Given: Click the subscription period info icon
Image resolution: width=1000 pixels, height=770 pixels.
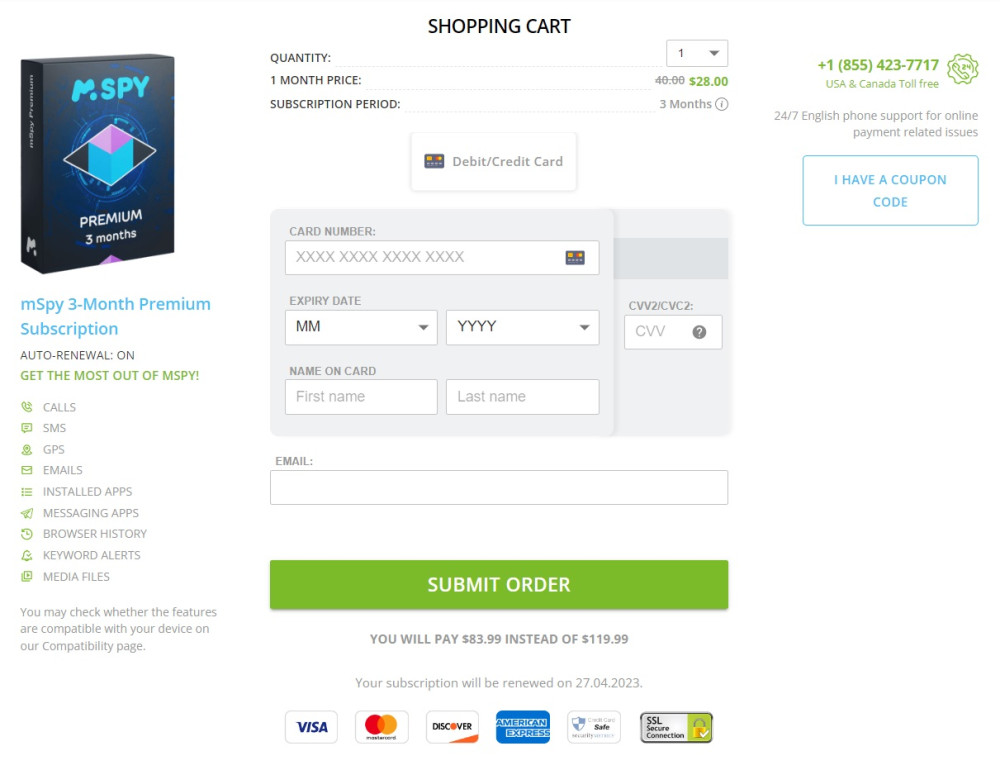Looking at the screenshot, I should 724,104.
